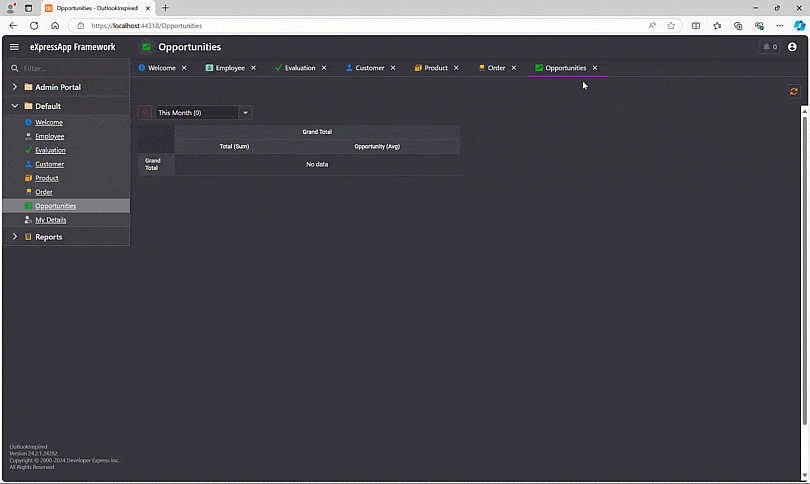Click the orange refresh icon
Image resolution: width=810 pixels, height=484 pixels.
pos(794,92)
